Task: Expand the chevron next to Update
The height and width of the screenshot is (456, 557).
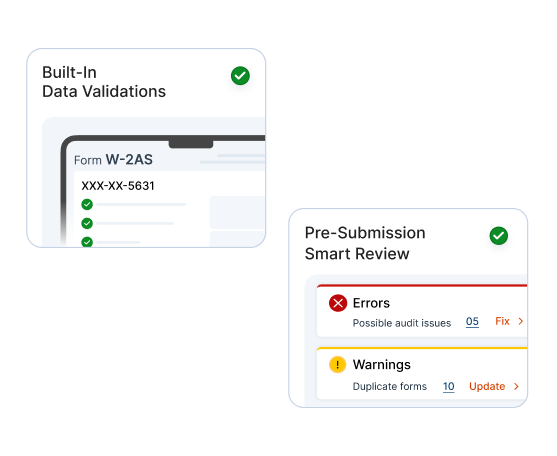Action: [516, 386]
